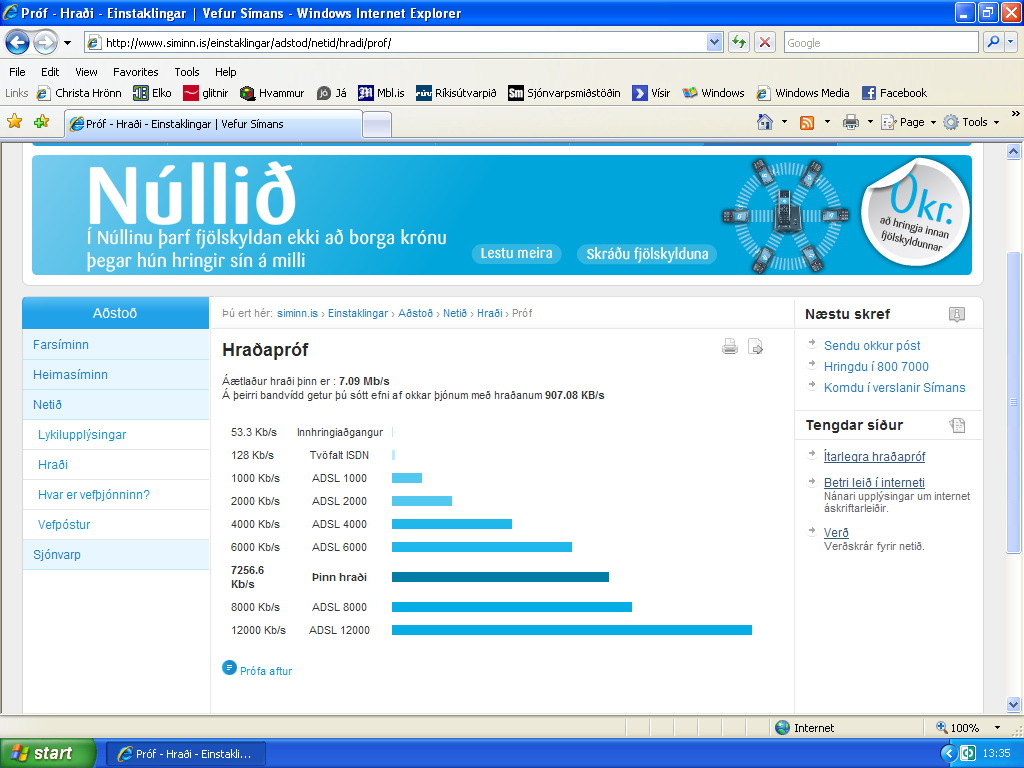The width and height of the screenshot is (1024, 768).
Task: Click the Stop loading icon
Action: click(x=765, y=42)
